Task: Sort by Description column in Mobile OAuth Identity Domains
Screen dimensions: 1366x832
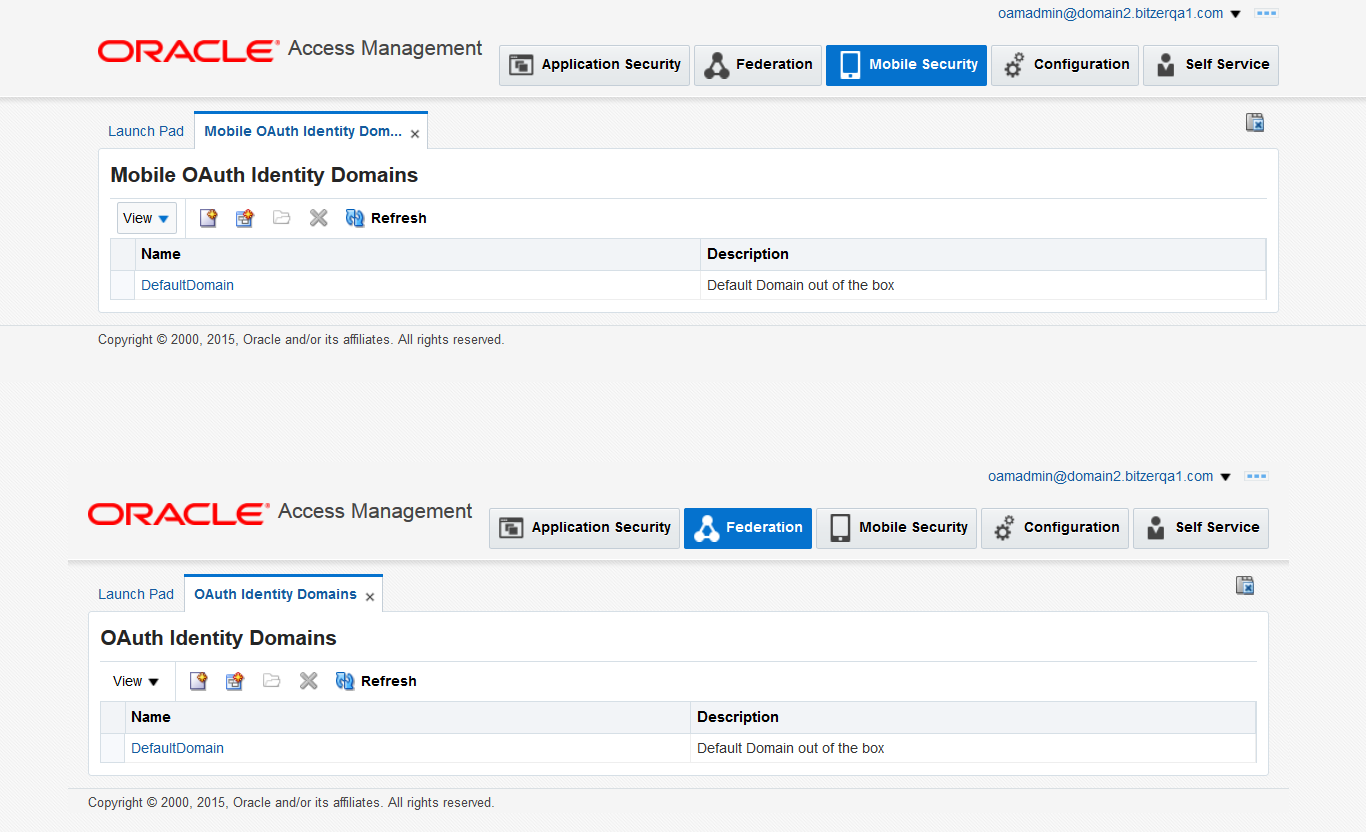Action: coord(983,254)
